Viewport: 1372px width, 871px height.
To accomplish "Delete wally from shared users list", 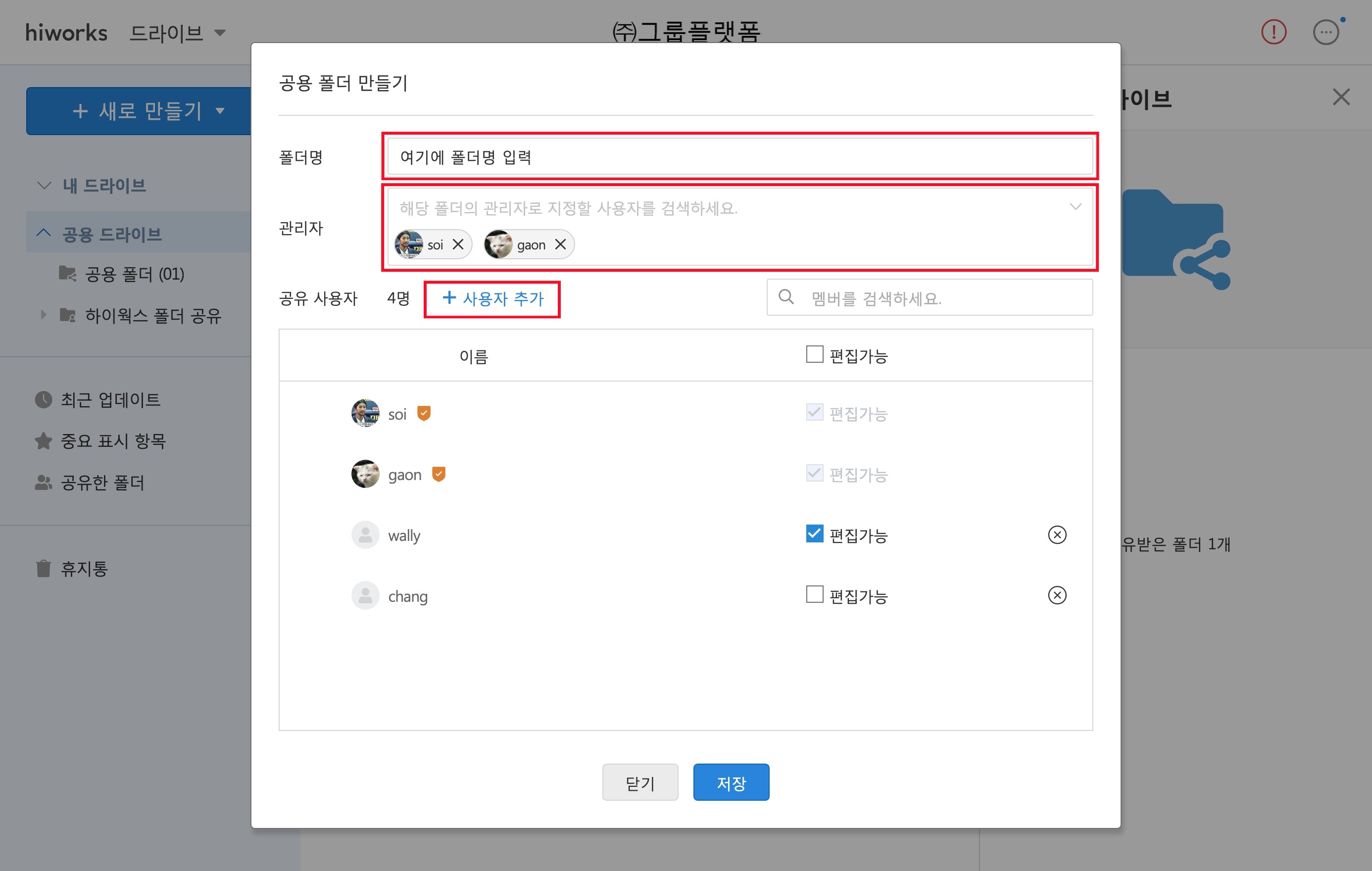I will (x=1057, y=535).
